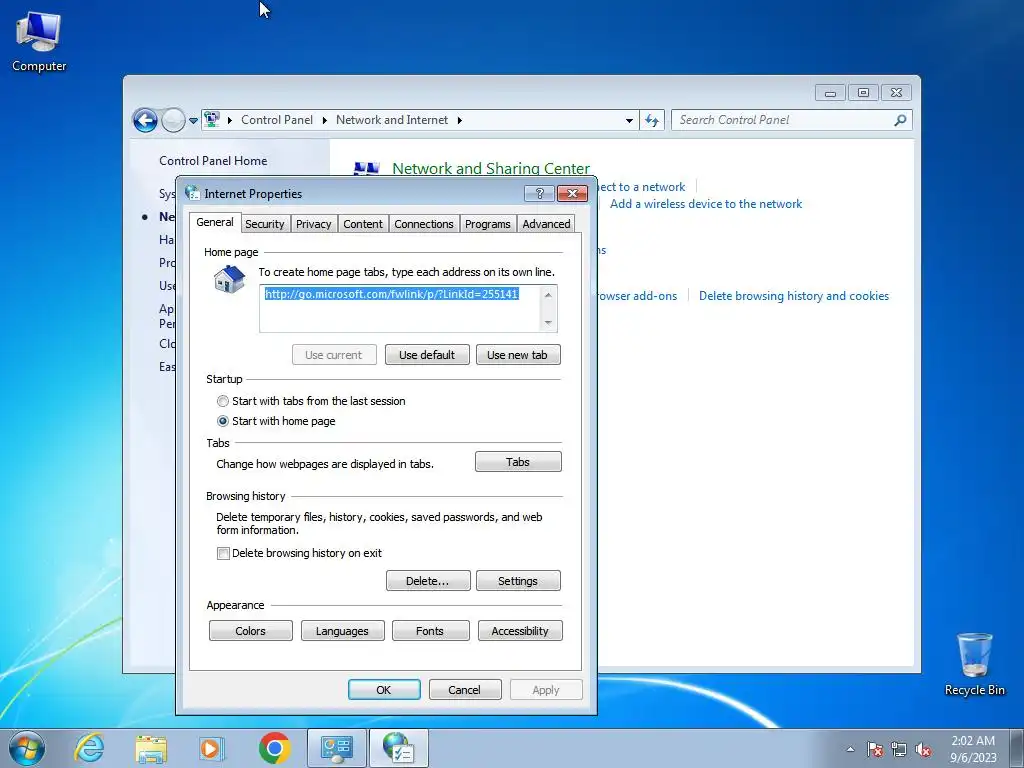Viewport: 1024px width, 768px height.
Task: Click the search magnifier in Control Panel
Action: point(900,120)
